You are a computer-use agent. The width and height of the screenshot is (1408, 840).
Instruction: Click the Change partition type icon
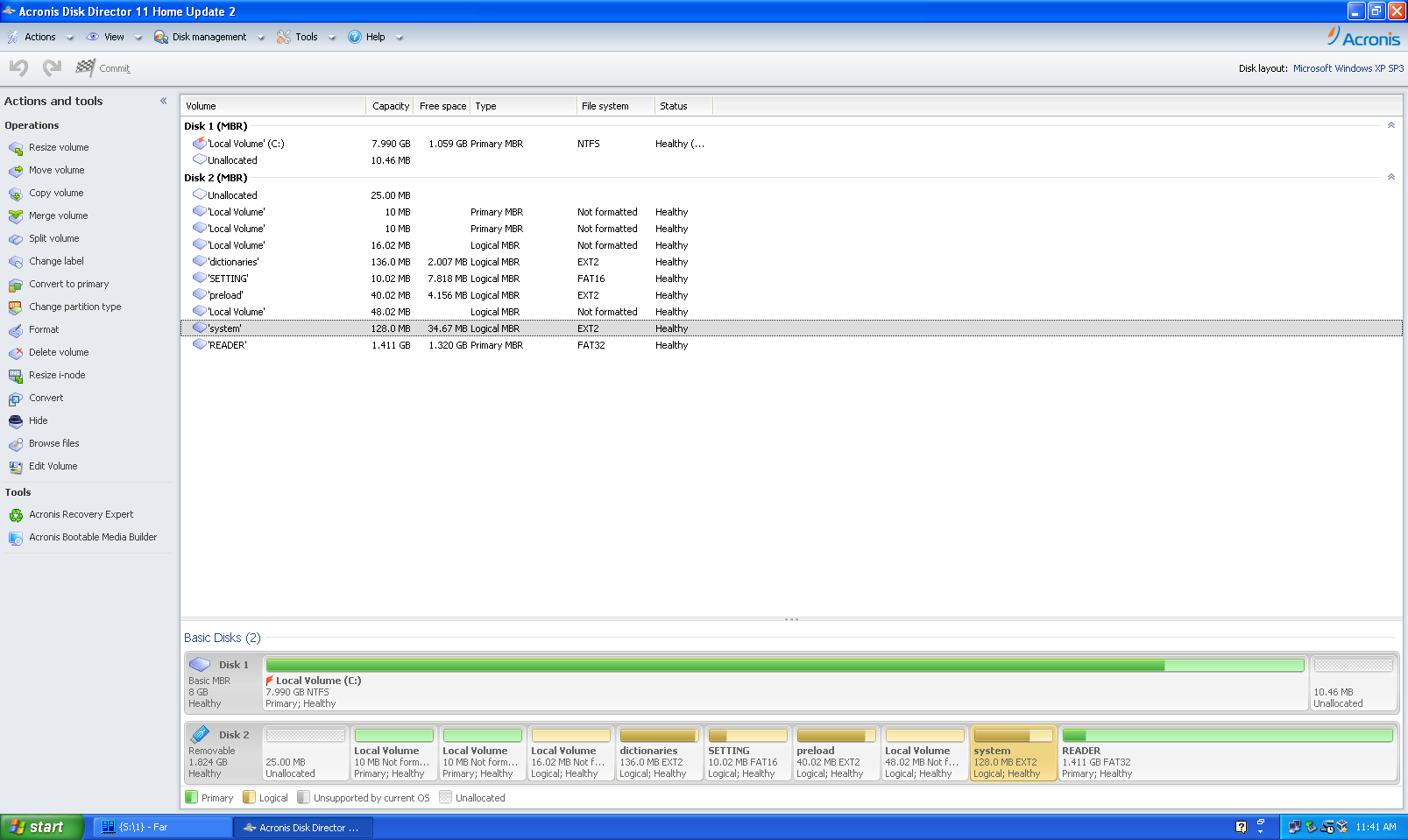point(15,307)
